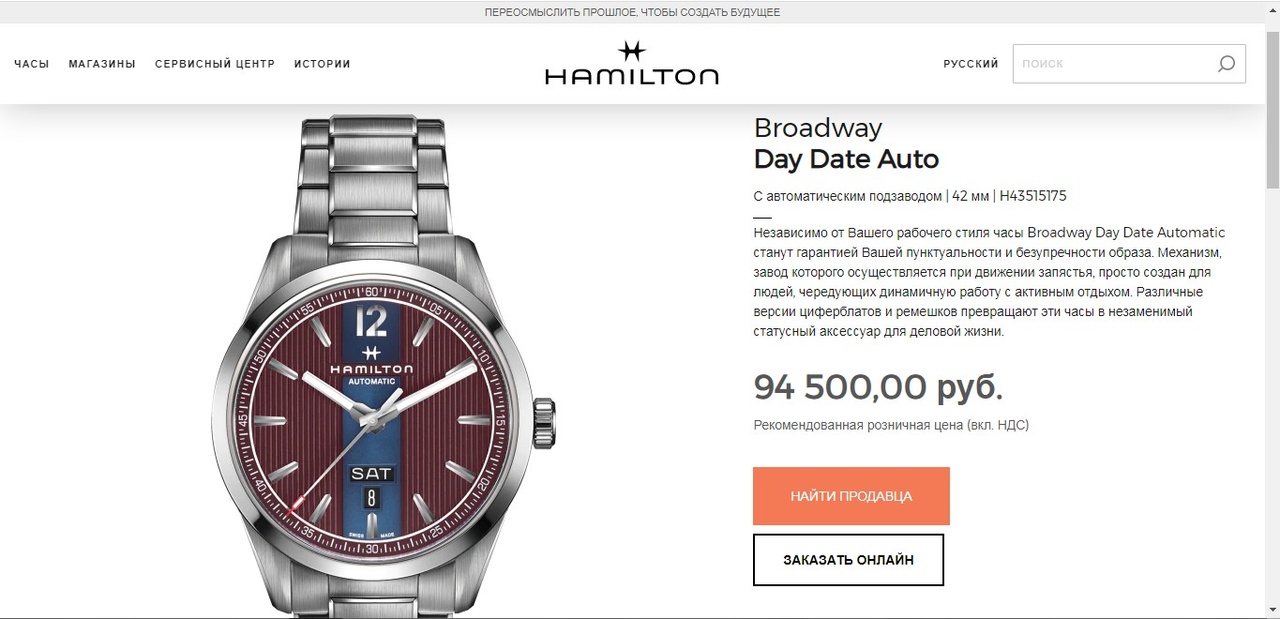Click the scrollbar down arrow
Screen dimensions: 1280x619
point(1272,611)
